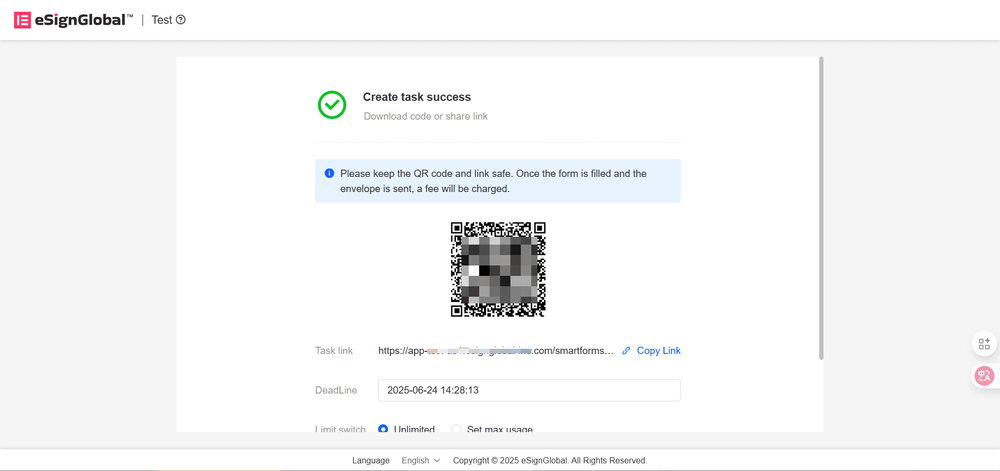Click the page's vertical scrollbar
The image size is (1000, 471).
click(x=821, y=210)
